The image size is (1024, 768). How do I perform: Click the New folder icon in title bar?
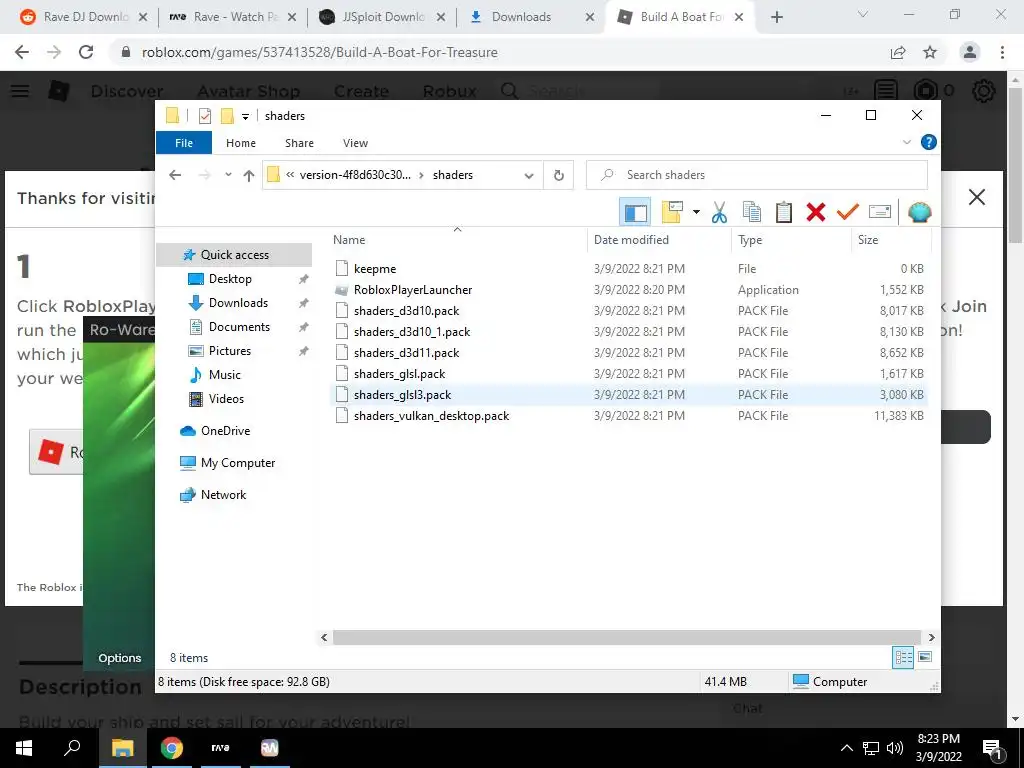coord(227,116)
